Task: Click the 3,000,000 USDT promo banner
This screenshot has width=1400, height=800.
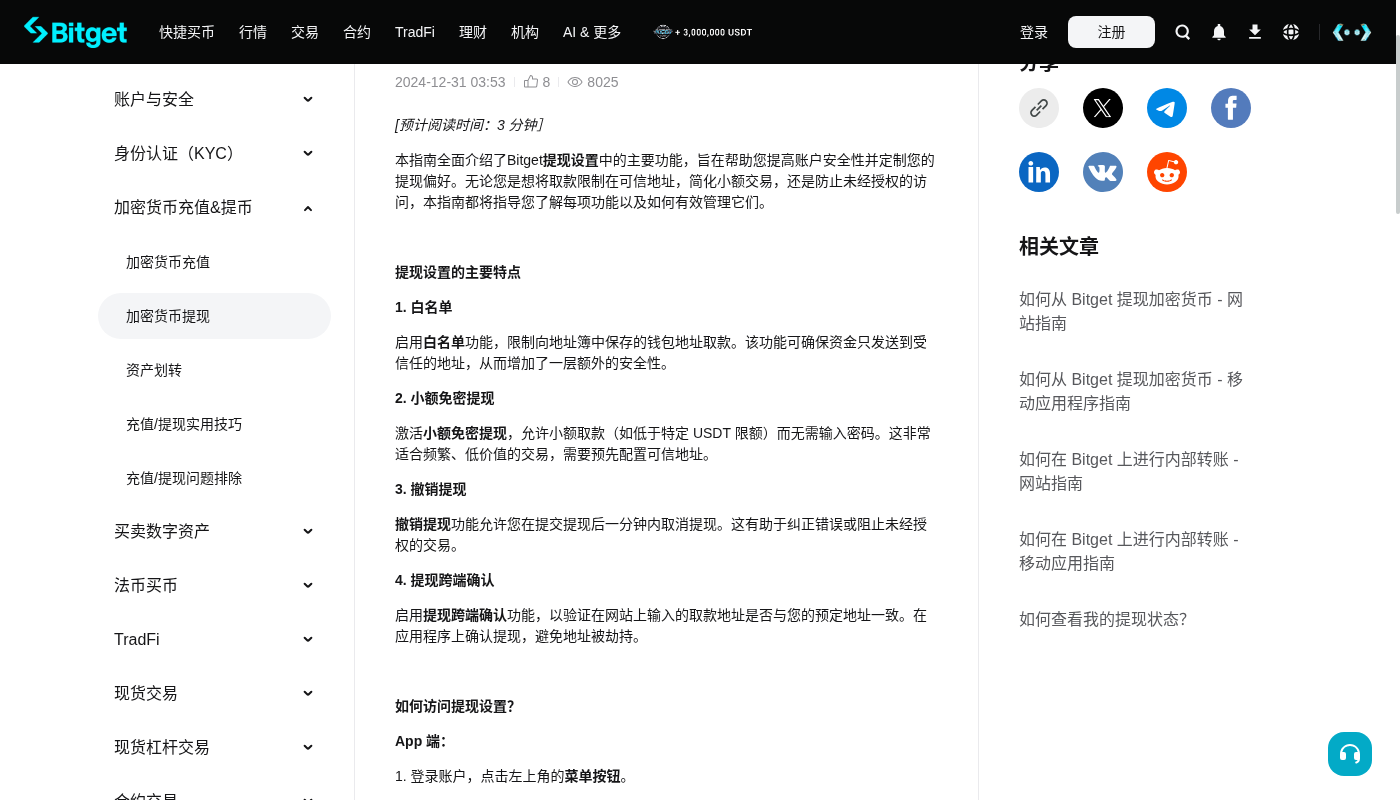Action: pos(703,32)
